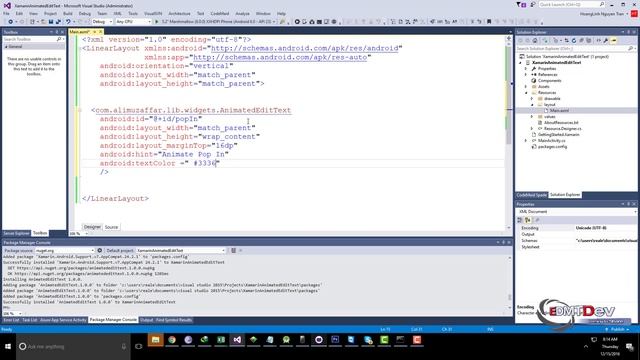Viewport: 640px width, 360px height.
Task: Switch to the Error List tab
Action: [12, 320]
